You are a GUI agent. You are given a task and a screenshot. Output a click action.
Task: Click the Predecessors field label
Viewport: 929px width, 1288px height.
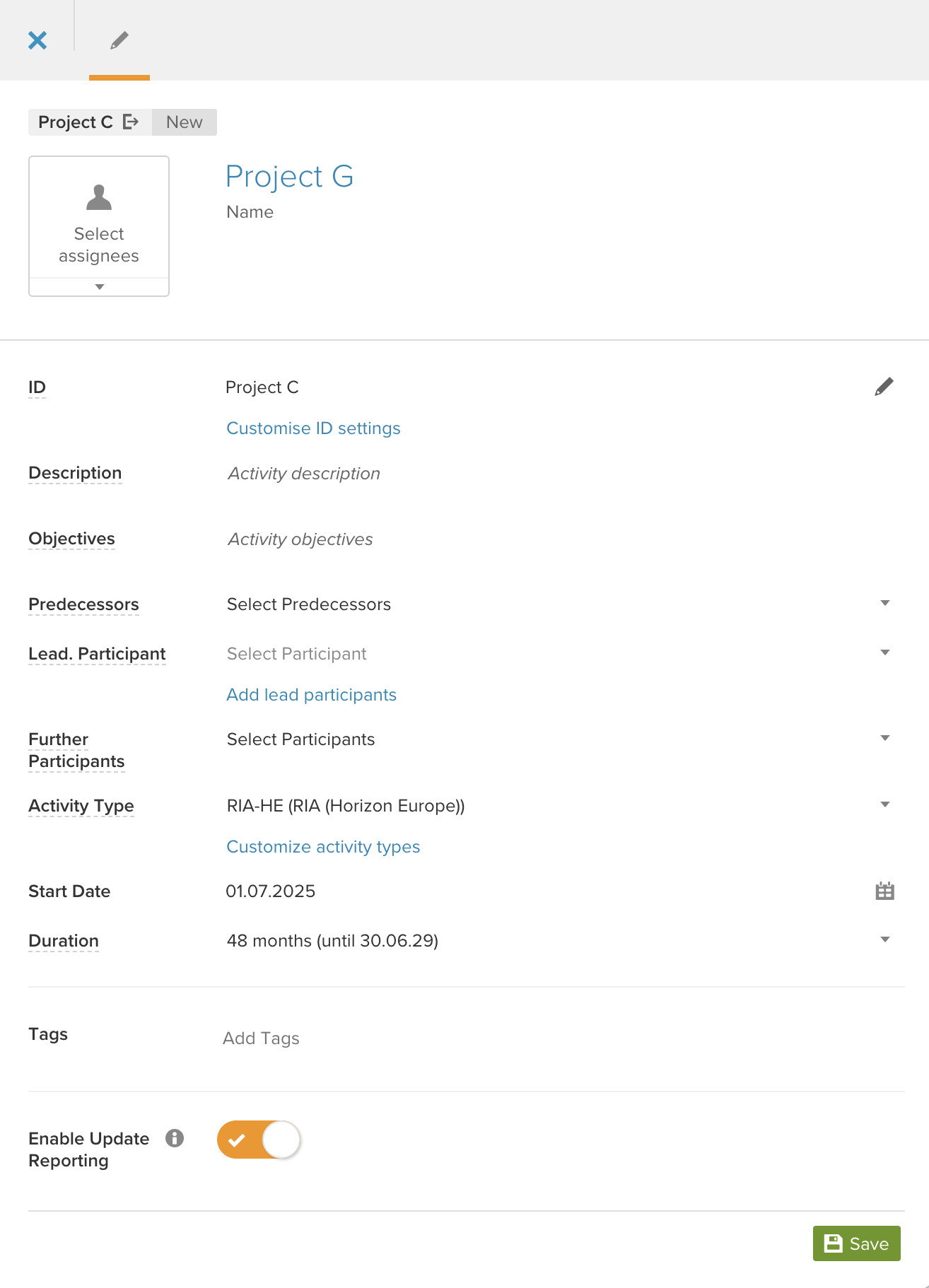tap(83, 604)
